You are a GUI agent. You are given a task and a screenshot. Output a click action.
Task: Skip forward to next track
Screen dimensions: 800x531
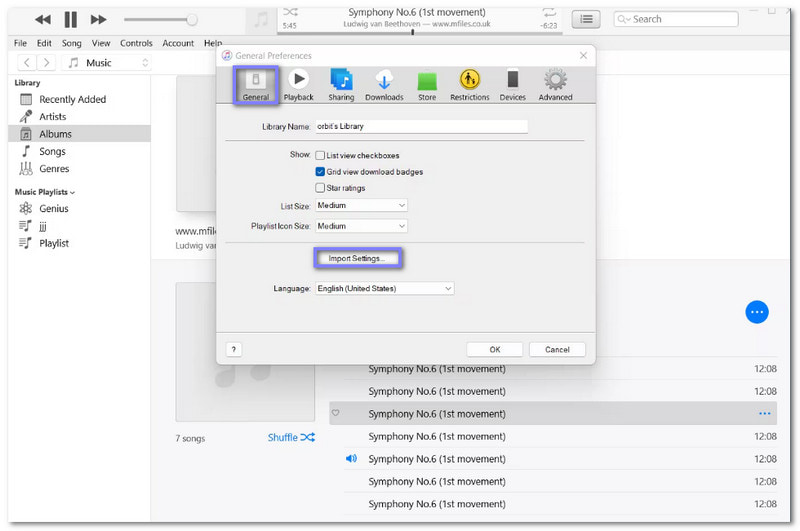(98, 20)
